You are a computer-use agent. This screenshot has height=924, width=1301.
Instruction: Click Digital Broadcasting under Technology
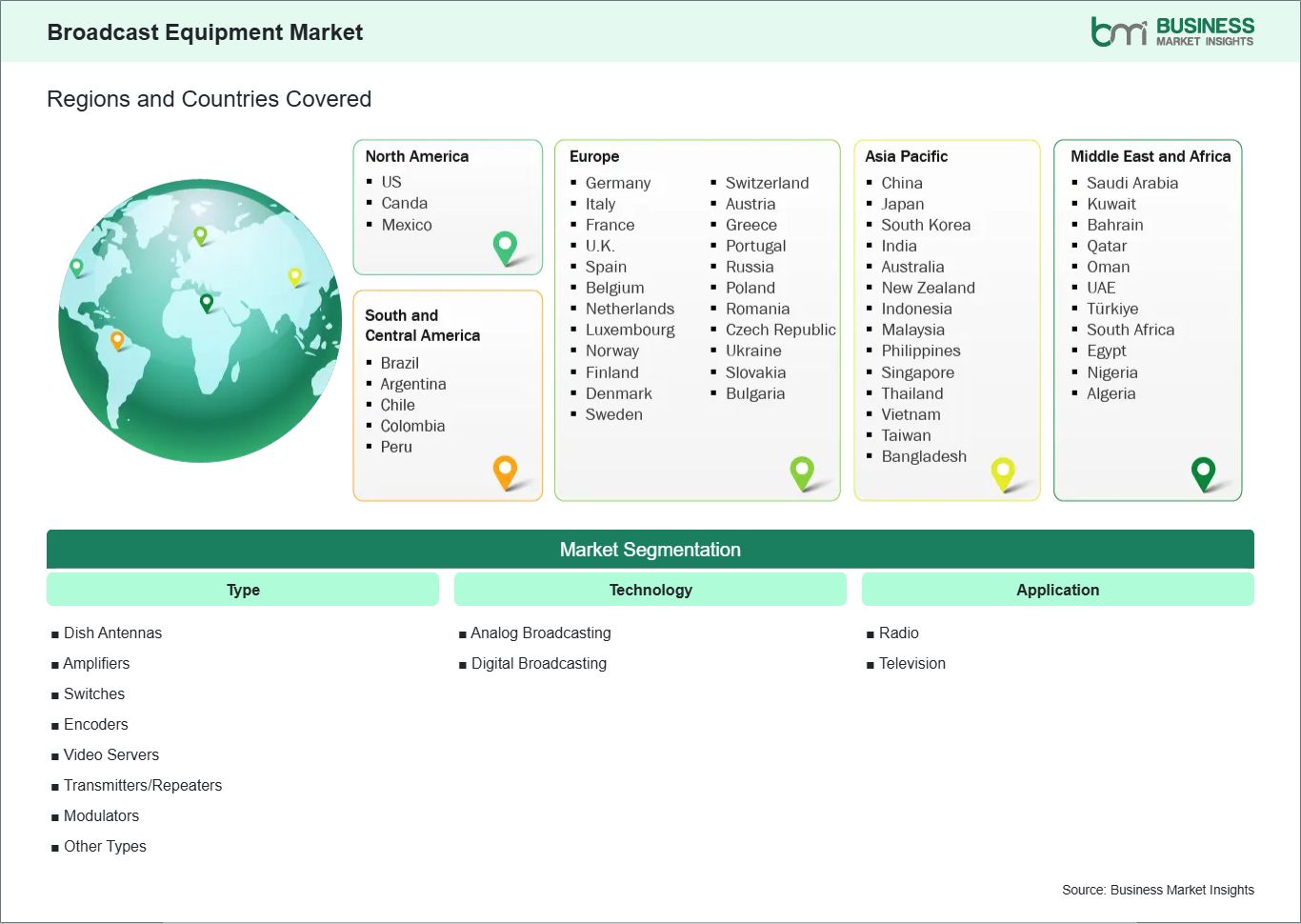pyautogui.click(x=538, y=663)
